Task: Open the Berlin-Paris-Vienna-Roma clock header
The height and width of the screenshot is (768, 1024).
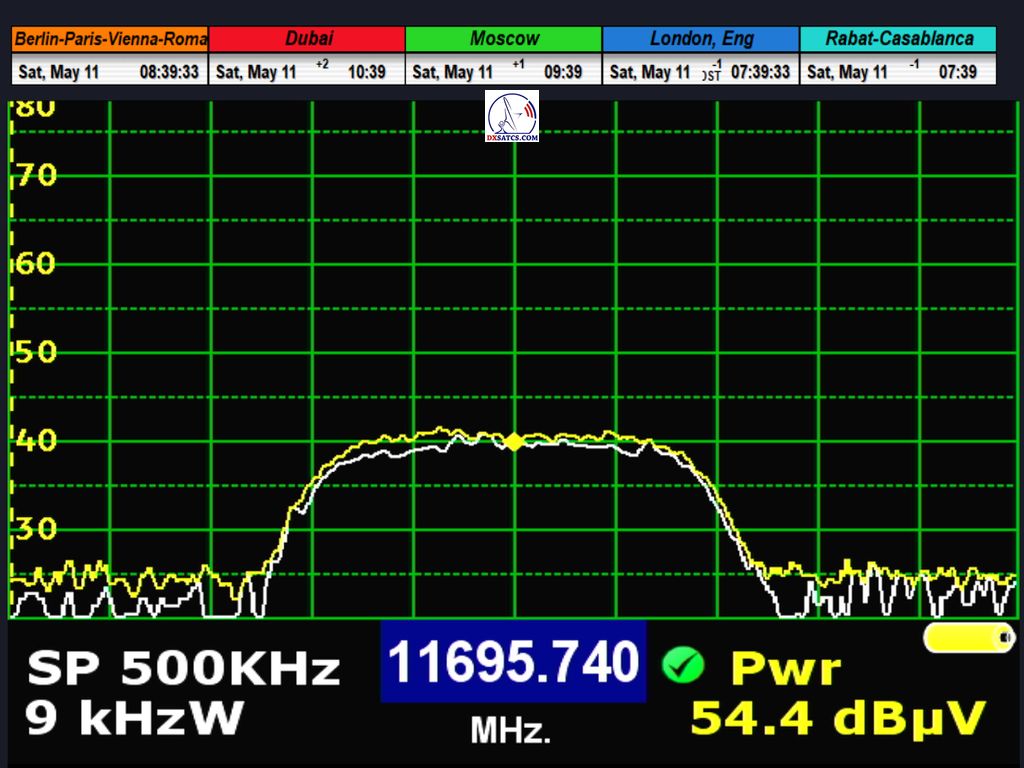Action: click(x=110, y=39)
